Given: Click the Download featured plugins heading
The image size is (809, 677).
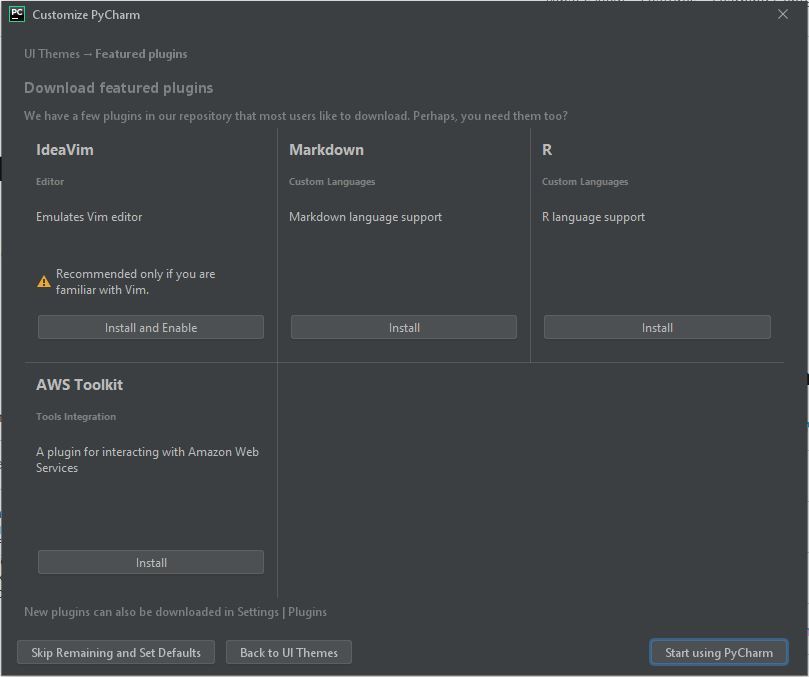Looking at the screenshot, I should pos(119,88).
